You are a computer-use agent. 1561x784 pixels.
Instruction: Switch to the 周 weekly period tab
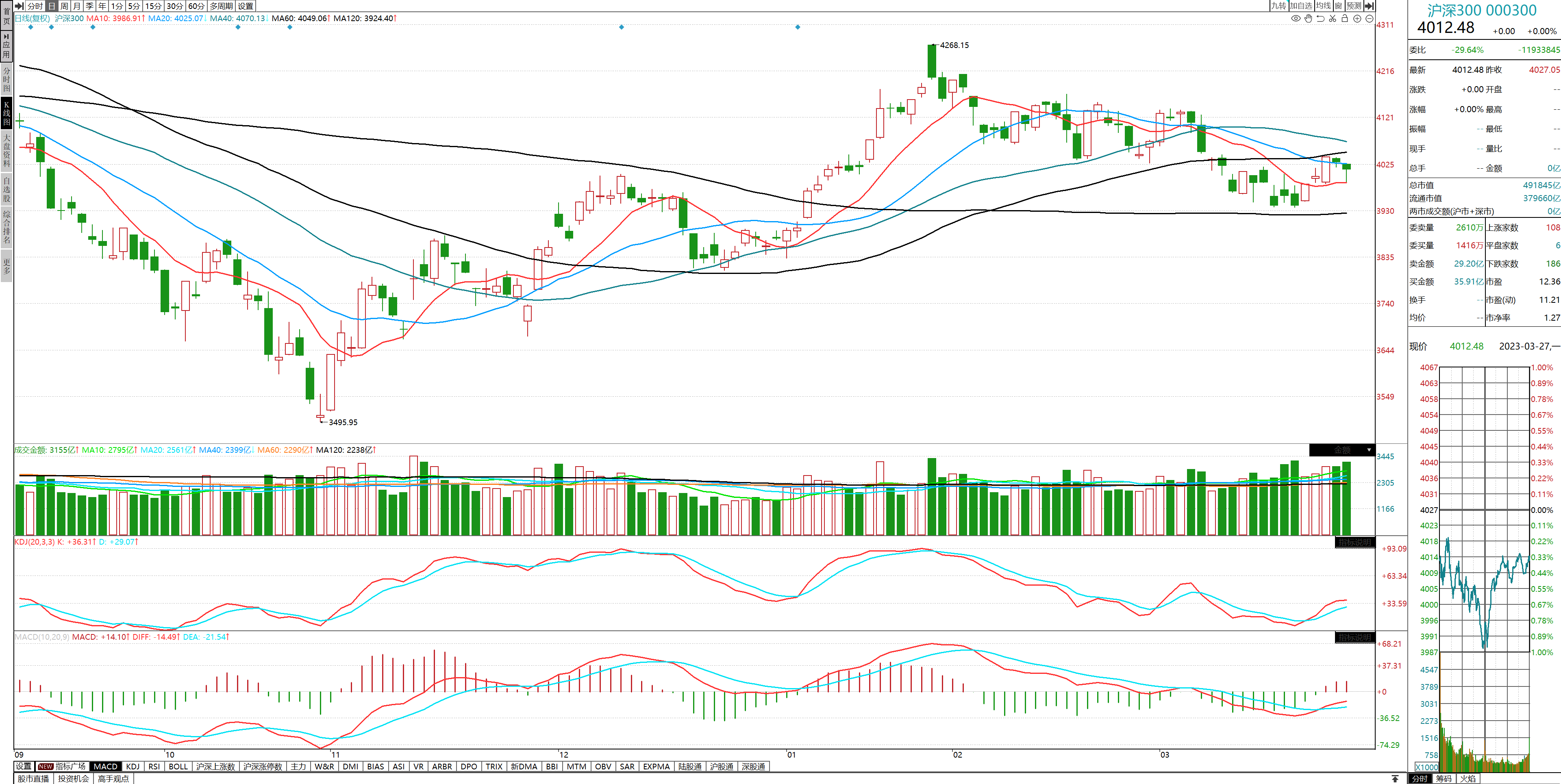click(64, 5)
